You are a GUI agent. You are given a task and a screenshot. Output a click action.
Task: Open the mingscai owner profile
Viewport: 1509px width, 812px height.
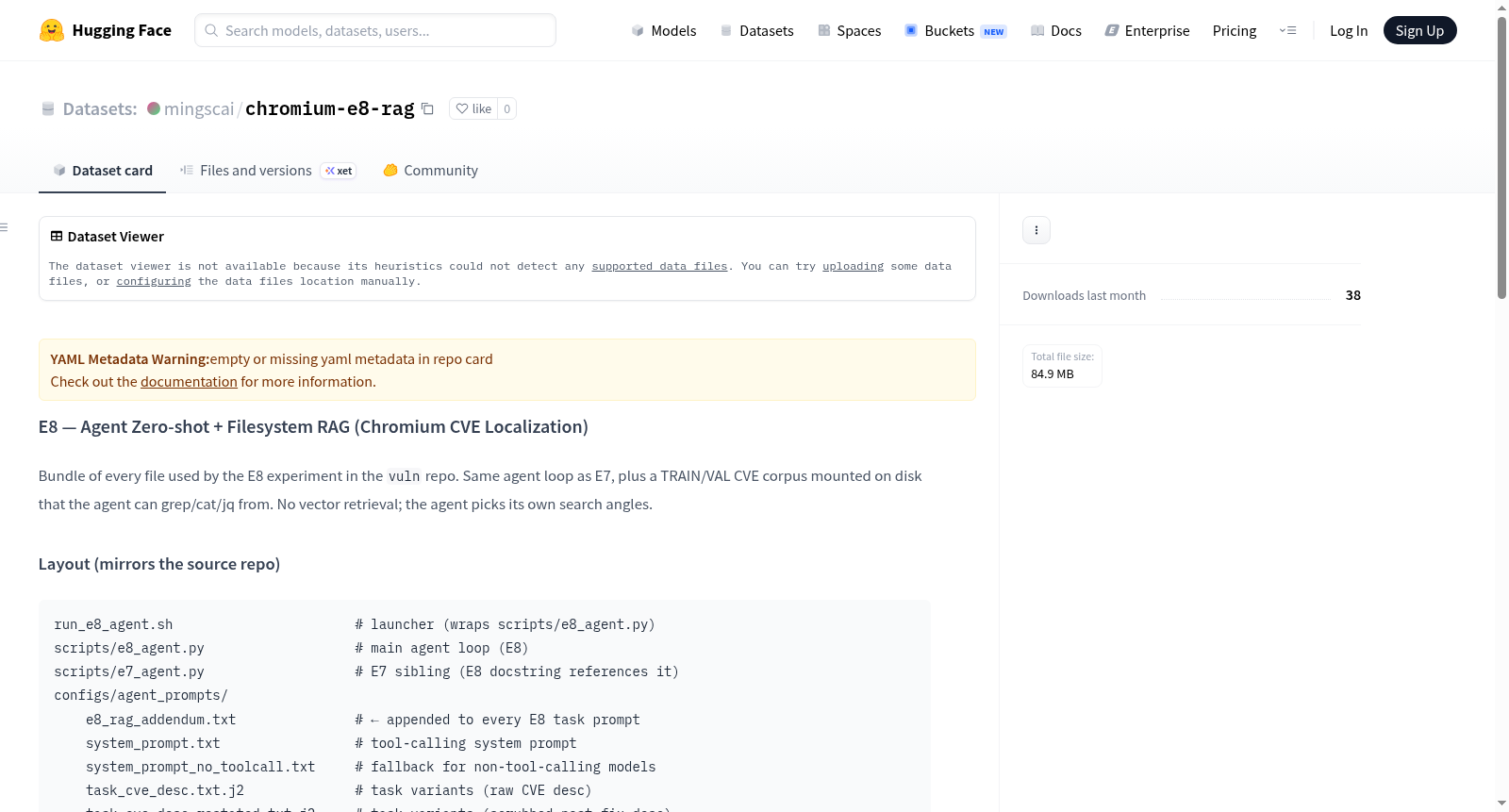point(199,108)
